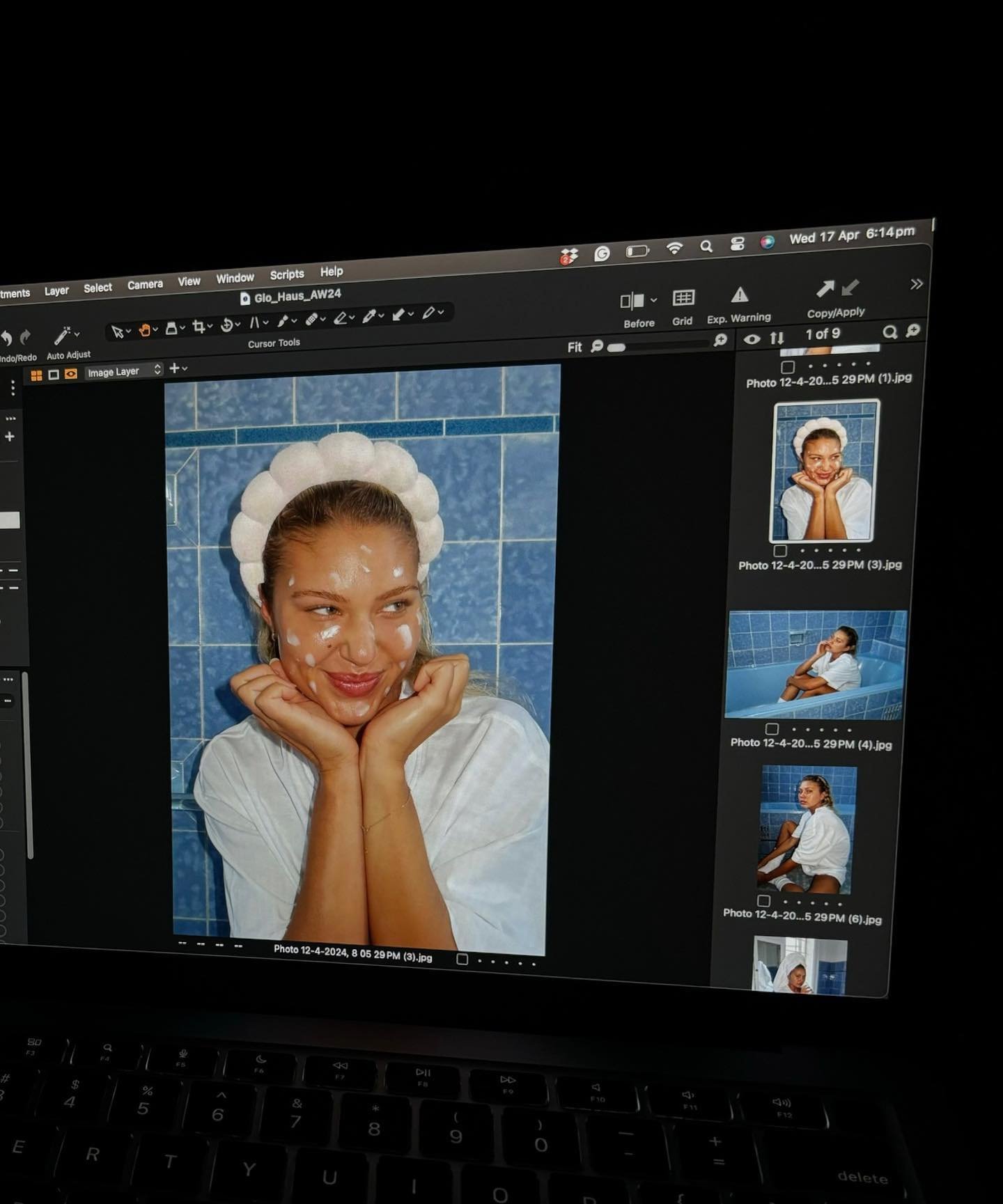
Task: Select the Heal bandage tool
Action: pyautogui.click(x=312, y=320)
